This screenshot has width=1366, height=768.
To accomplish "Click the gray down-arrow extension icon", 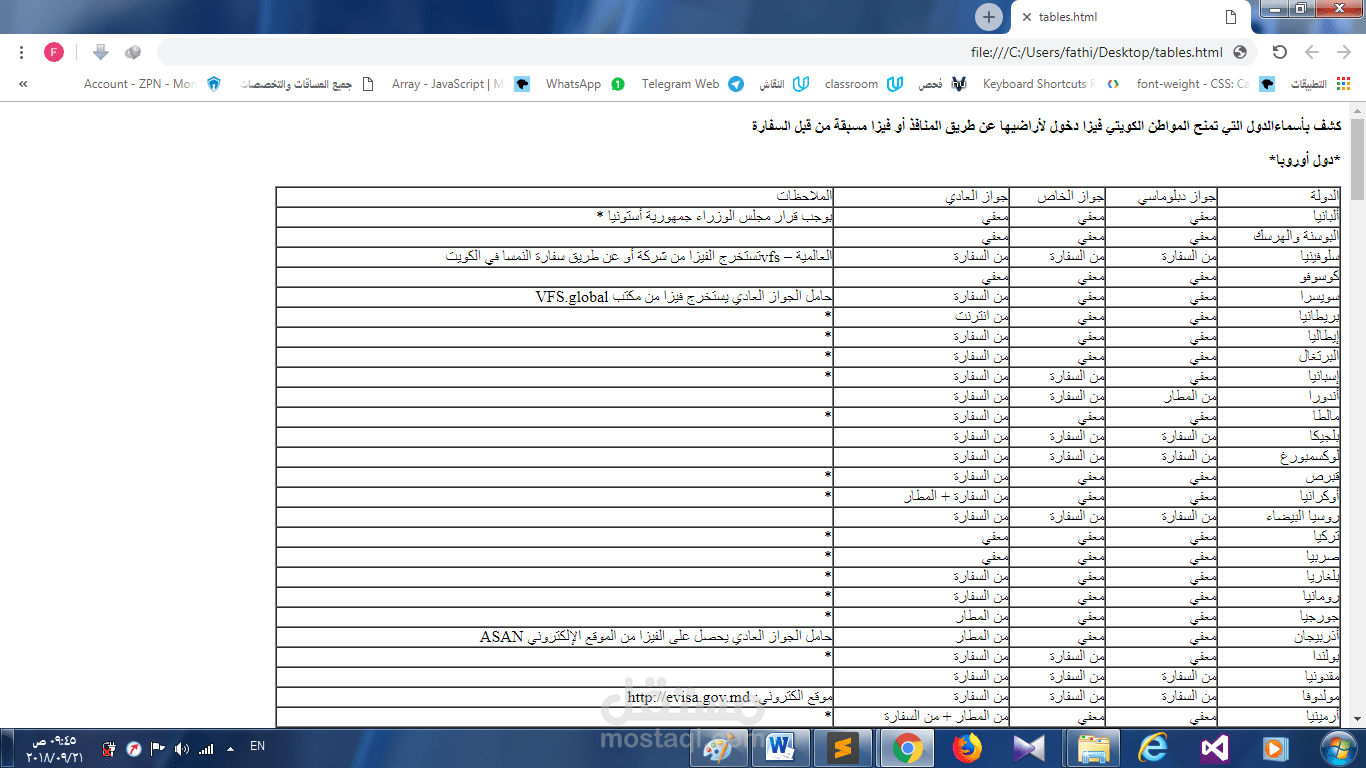I will click(100, 52).
